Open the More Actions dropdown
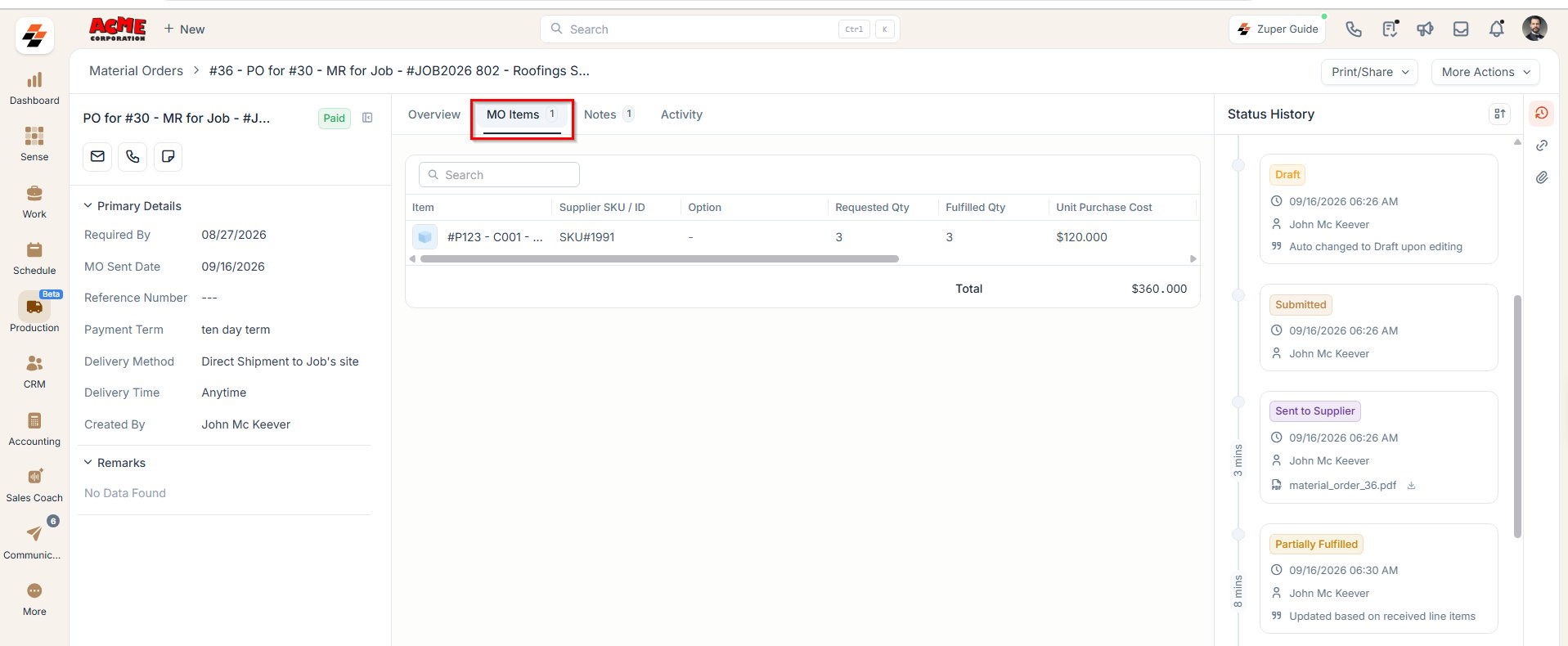 tap(1485, 72)
